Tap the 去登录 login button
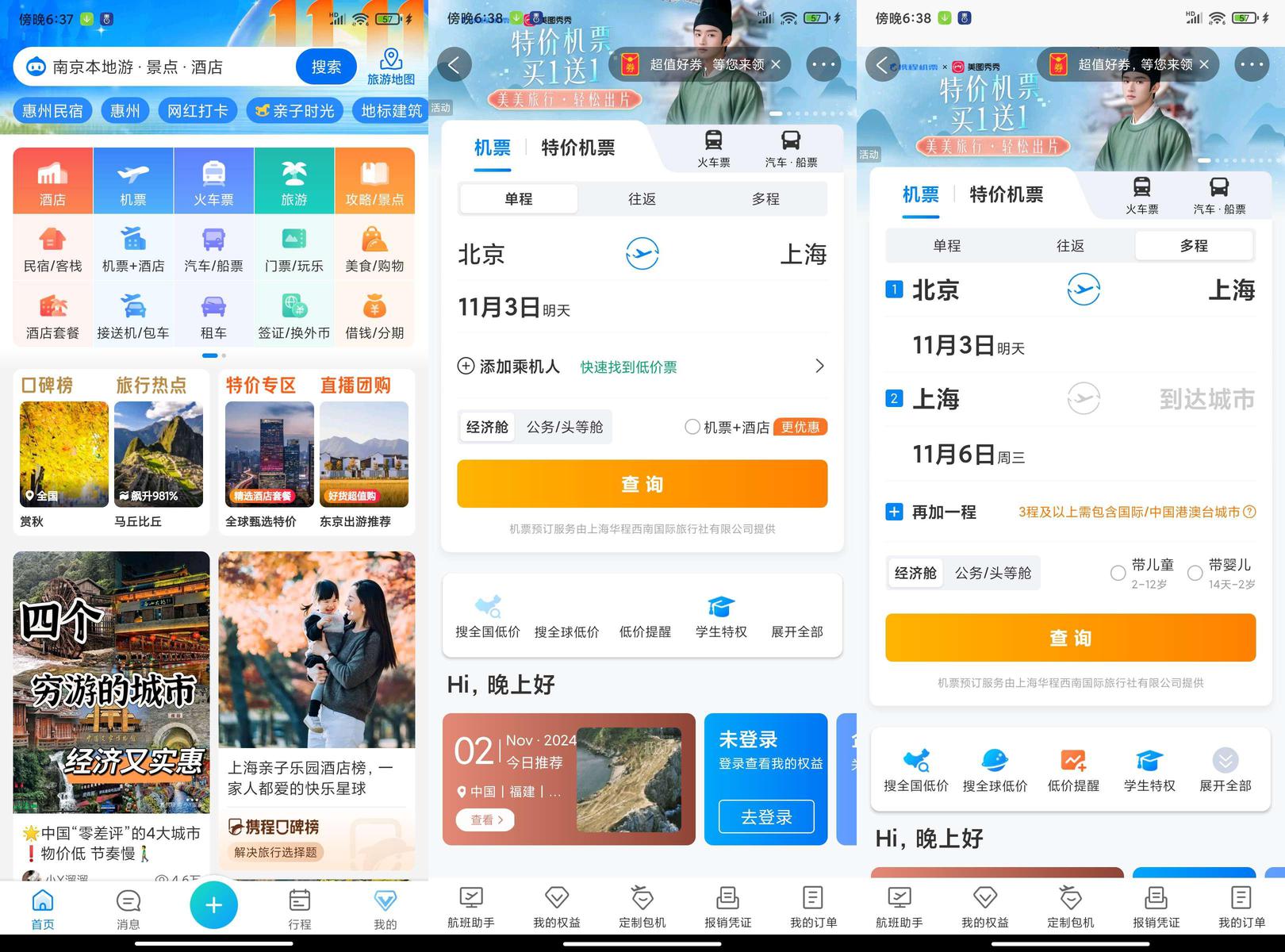 pyautogui.click(x=766, y=816)
